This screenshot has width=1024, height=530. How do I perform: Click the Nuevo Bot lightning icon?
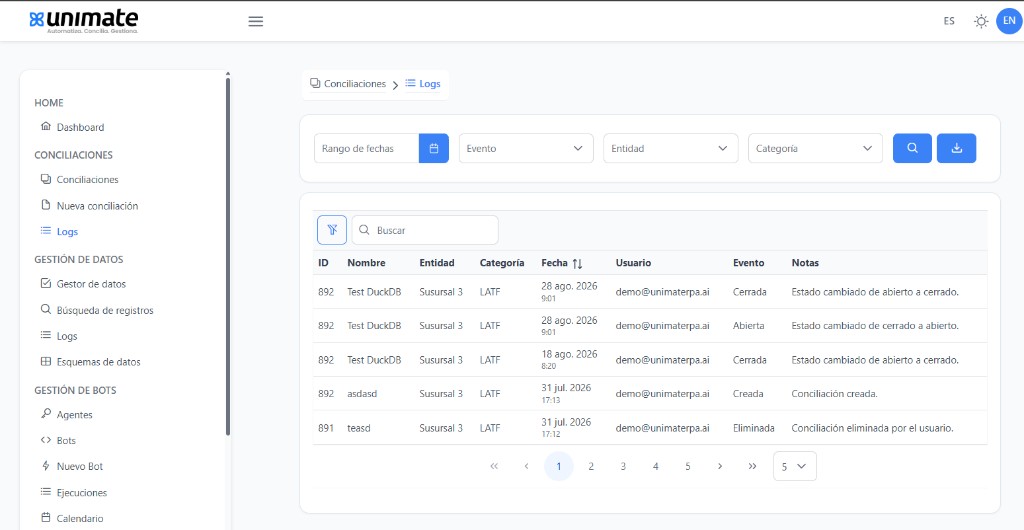[46, 466]
